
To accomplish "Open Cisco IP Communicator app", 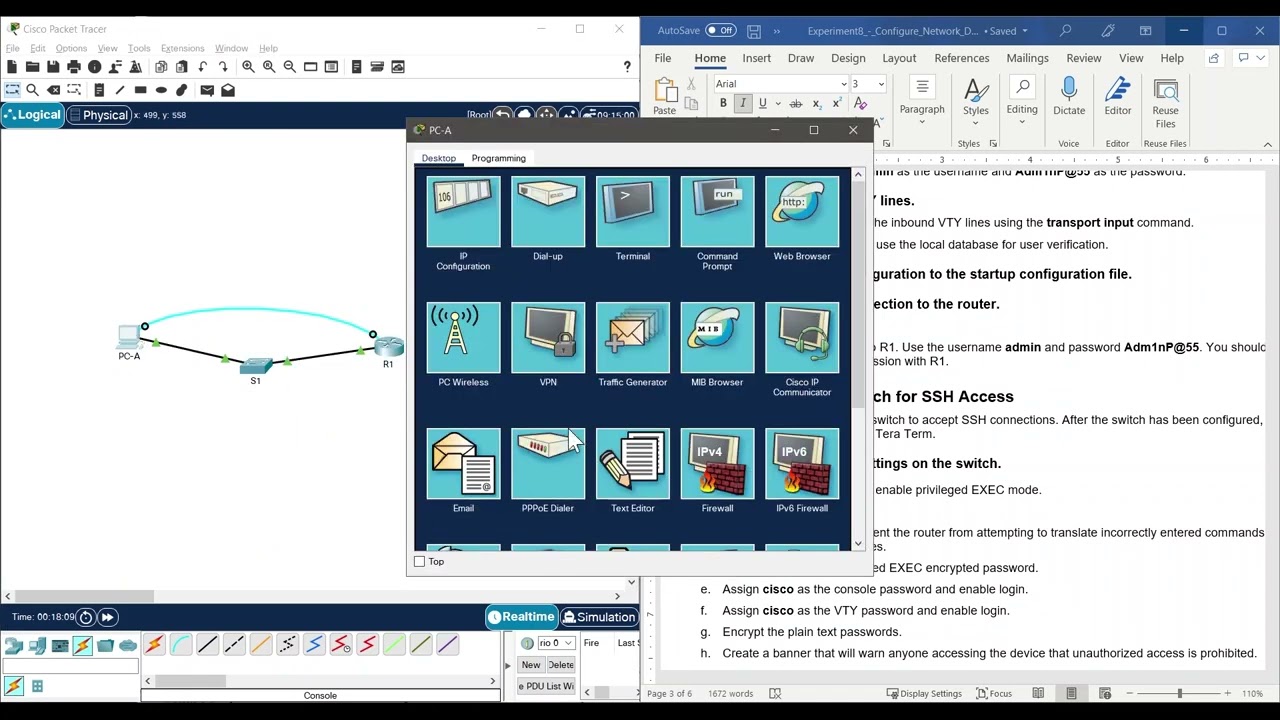I will [x=802, y=338].
